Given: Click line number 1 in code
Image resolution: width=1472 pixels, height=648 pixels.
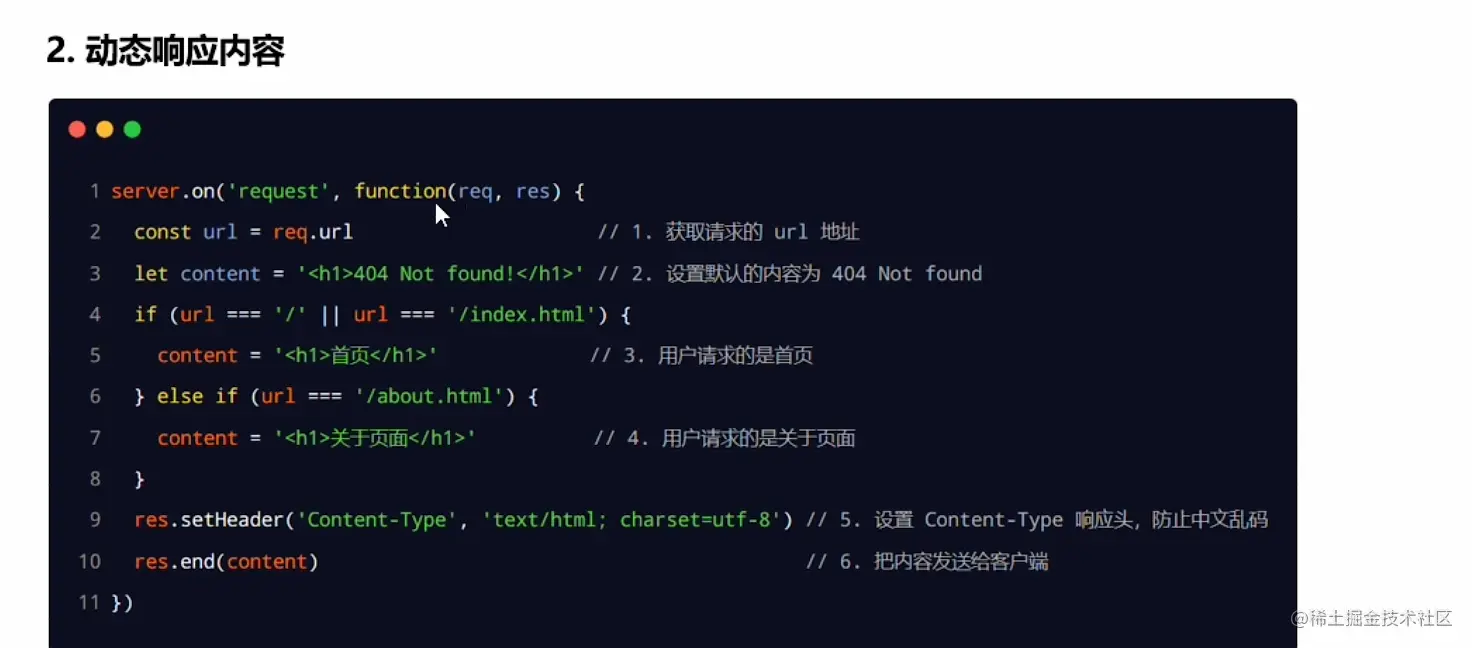Looking at the screenshot, I should (x=94, y=191).
